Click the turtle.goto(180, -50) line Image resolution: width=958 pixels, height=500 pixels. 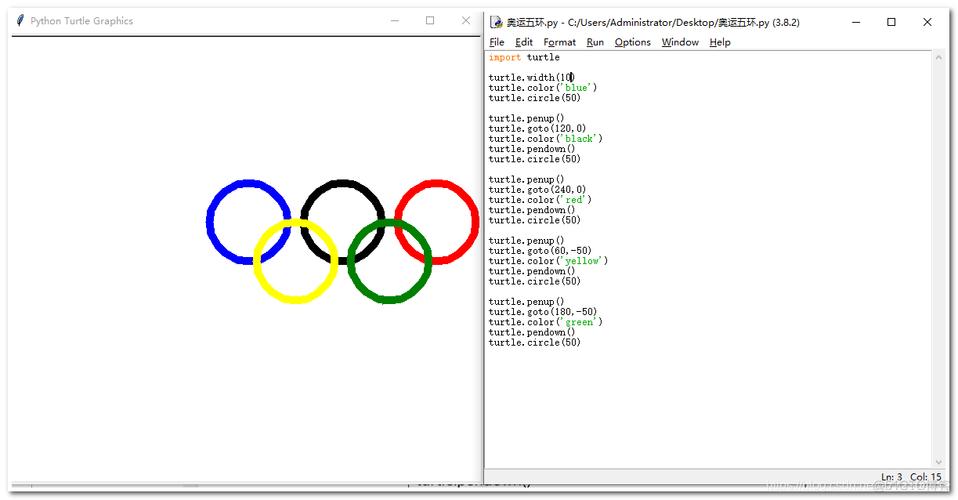(543, 312)
